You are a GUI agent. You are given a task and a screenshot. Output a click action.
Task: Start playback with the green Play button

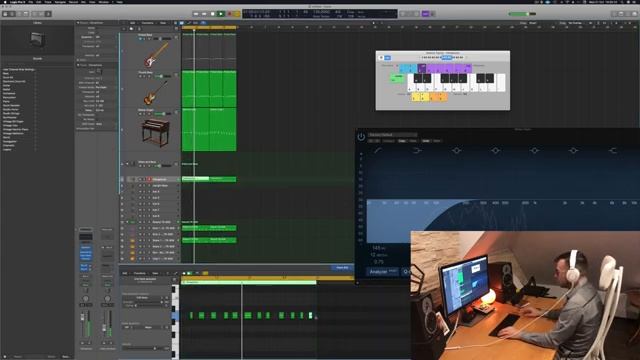221,14
